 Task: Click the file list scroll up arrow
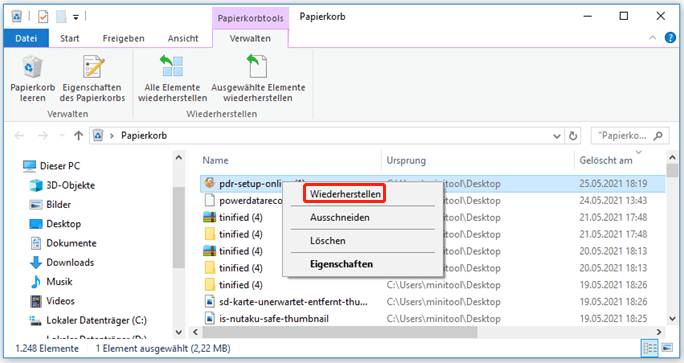click(x=672, y=157)
